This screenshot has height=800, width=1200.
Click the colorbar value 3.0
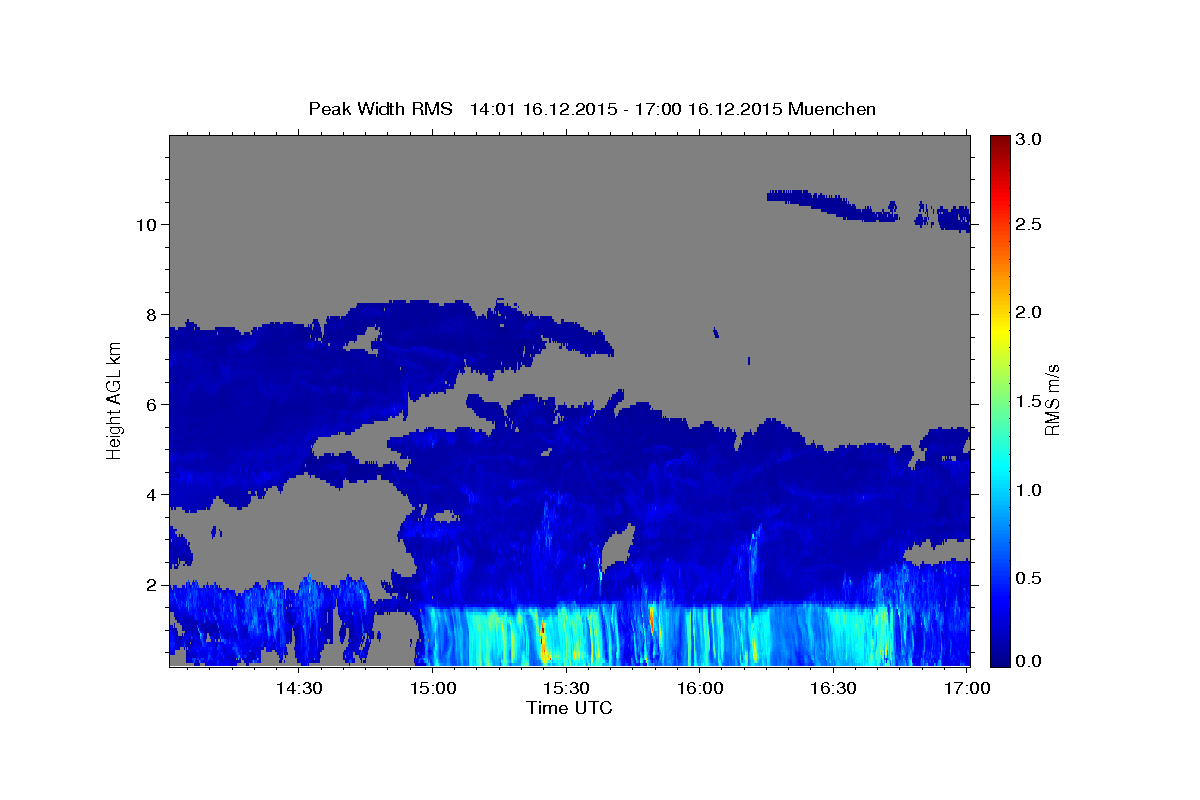[x=1028, y=140]
